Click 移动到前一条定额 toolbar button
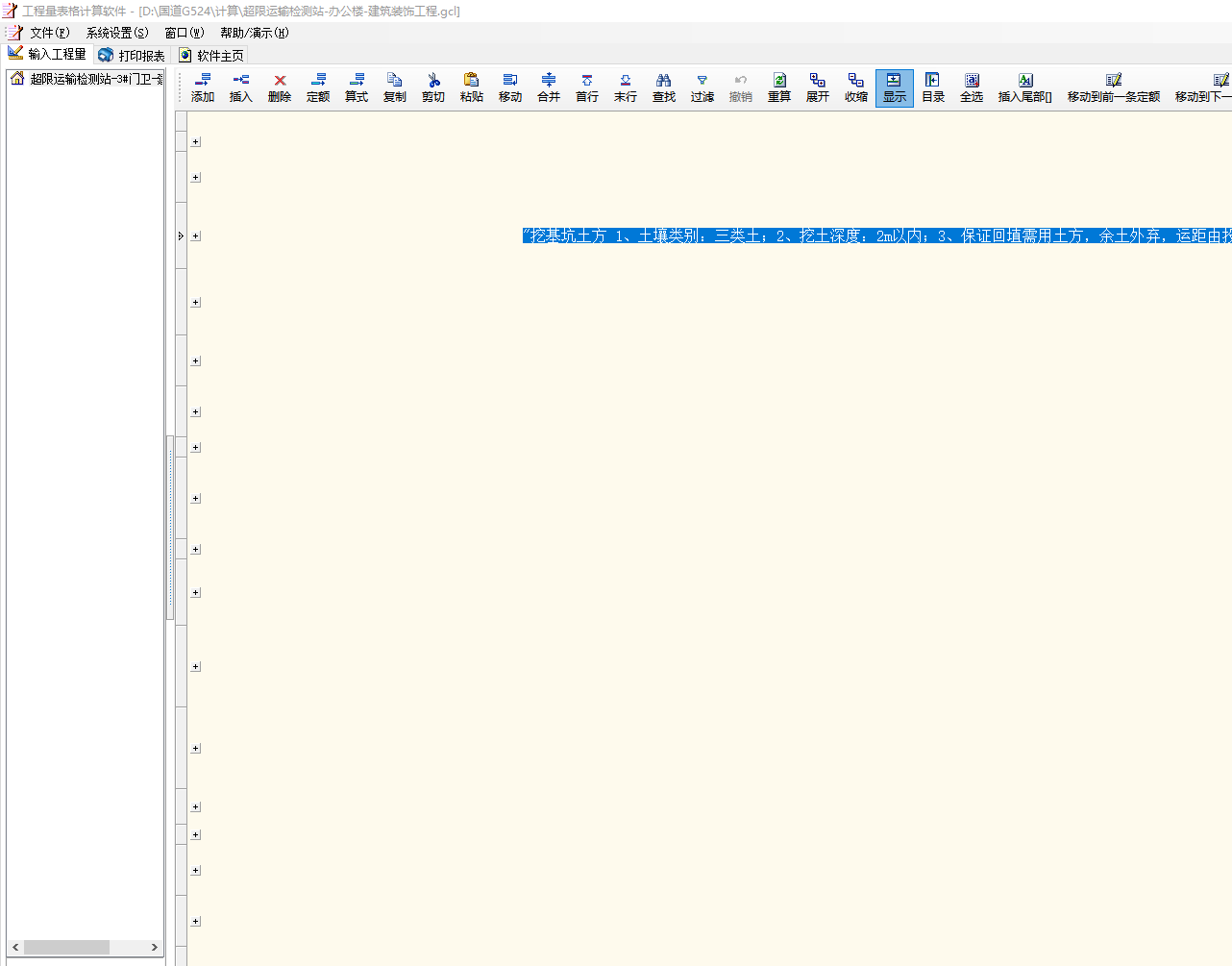 (1114, 87)
